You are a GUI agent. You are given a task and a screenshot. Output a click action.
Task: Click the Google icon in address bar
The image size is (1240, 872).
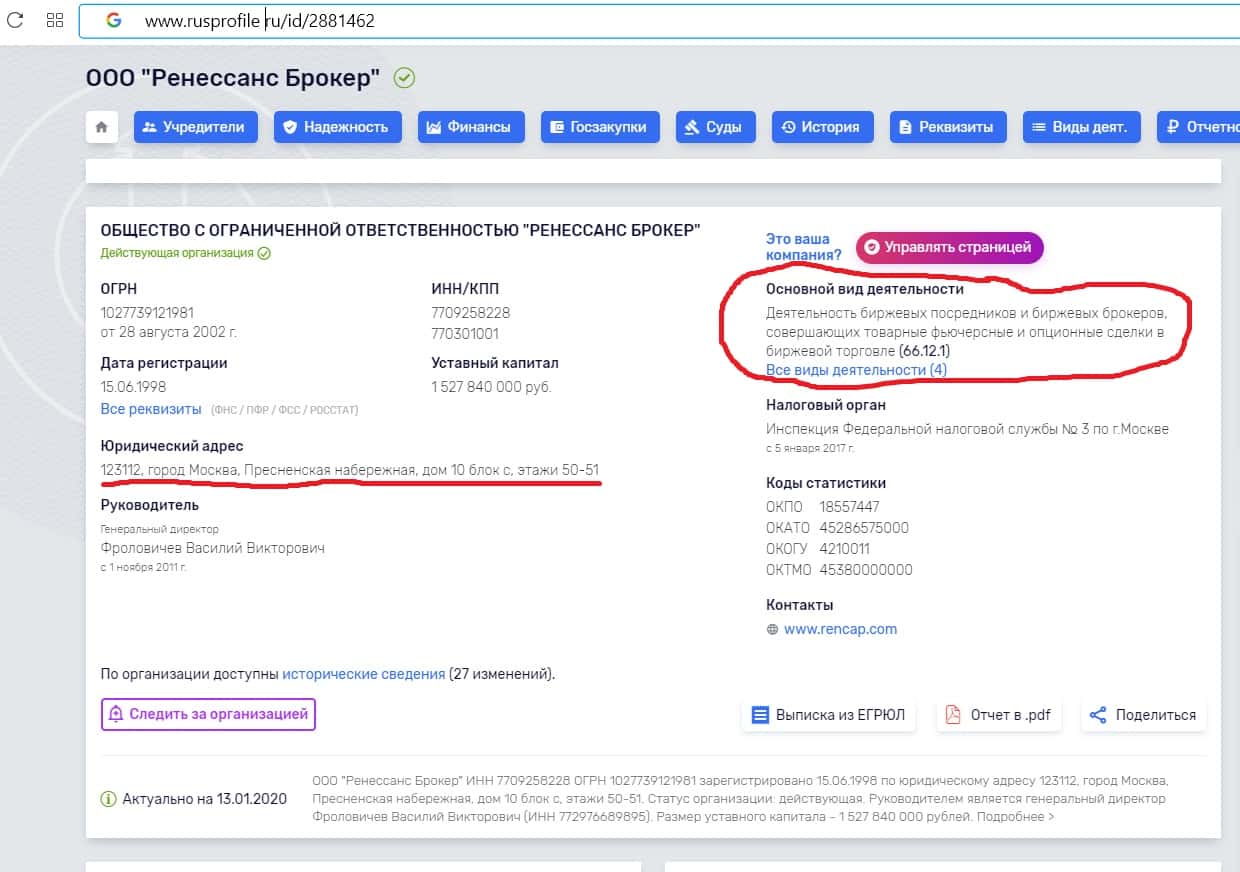coord(113,20)
